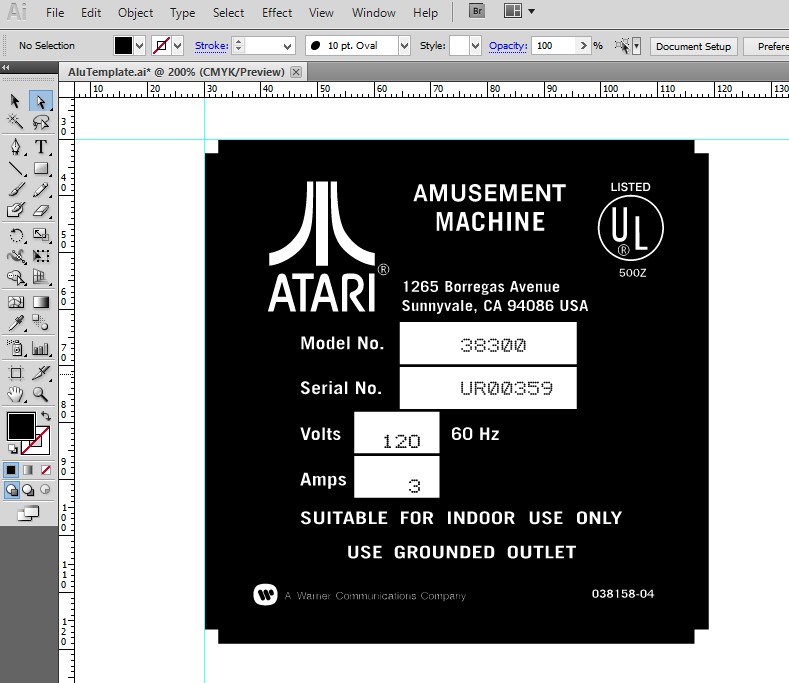Enable Draw Inside mode

pyautogui.click(x=45, y=489)
